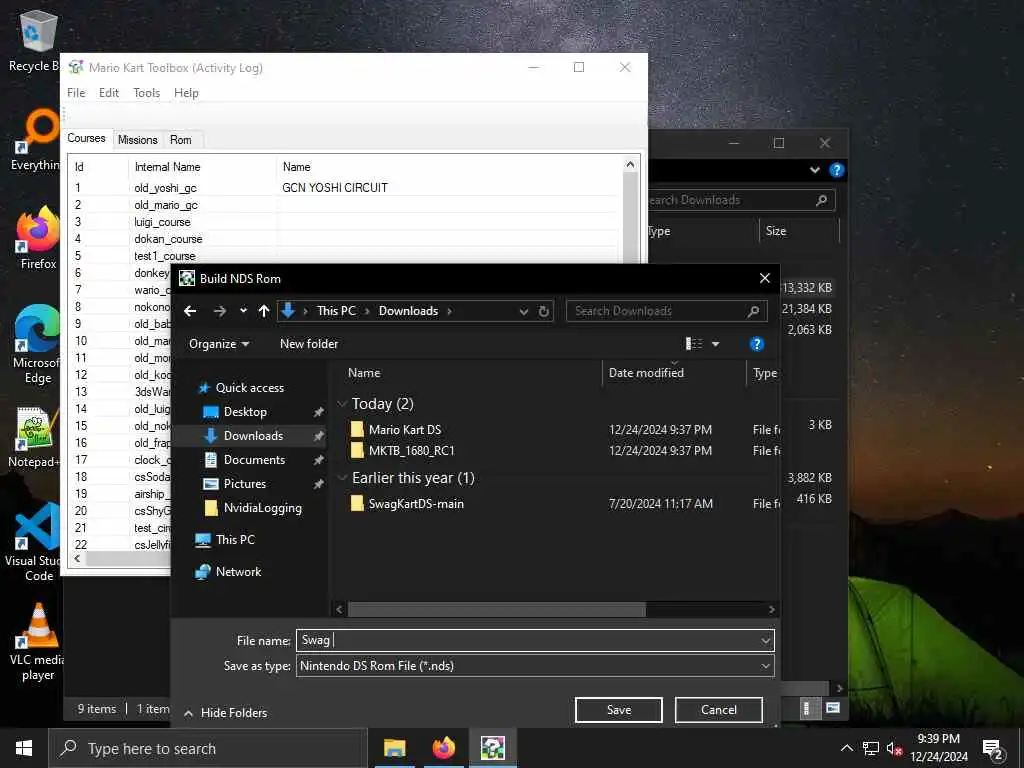1024x768 pixels.
Task: Switch to Mario Kart Toolbox taskbar icon
Action: tap(492, 748)
